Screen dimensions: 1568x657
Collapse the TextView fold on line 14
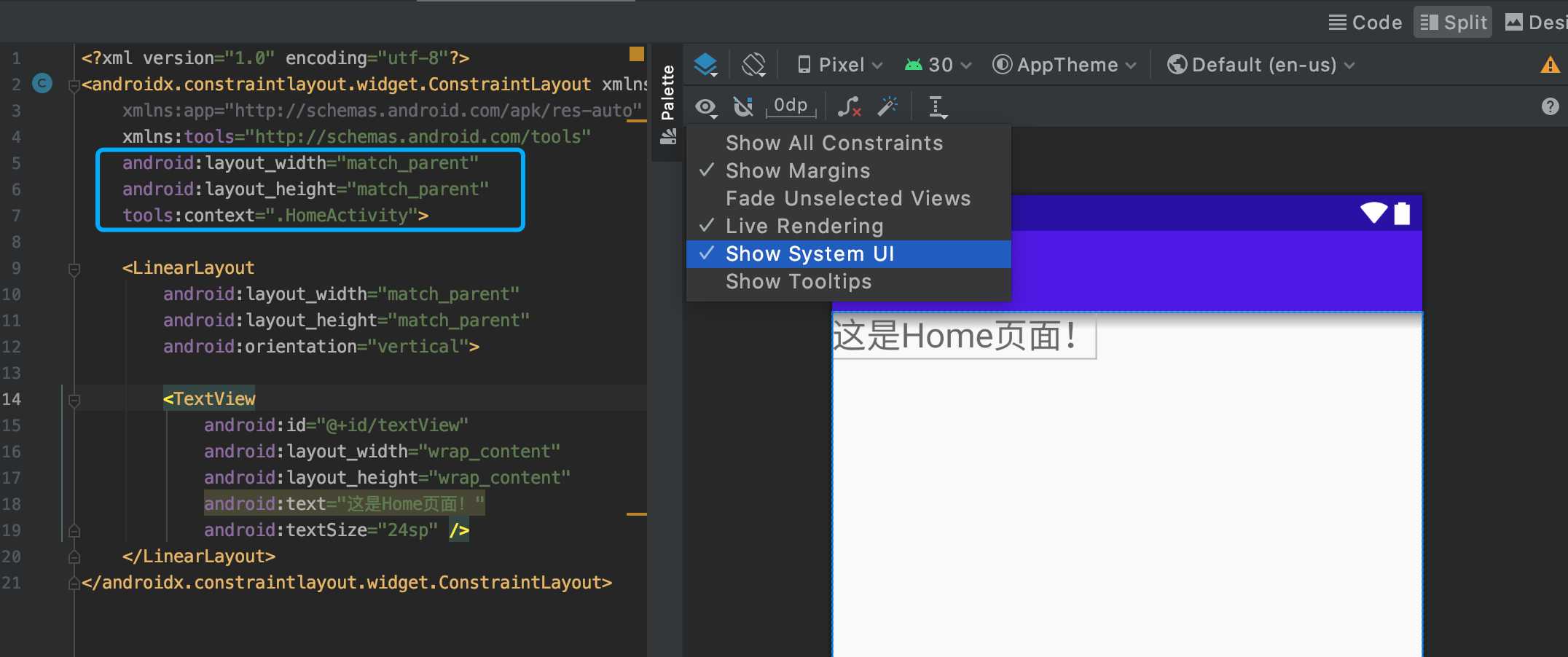(x=74, y=401)
